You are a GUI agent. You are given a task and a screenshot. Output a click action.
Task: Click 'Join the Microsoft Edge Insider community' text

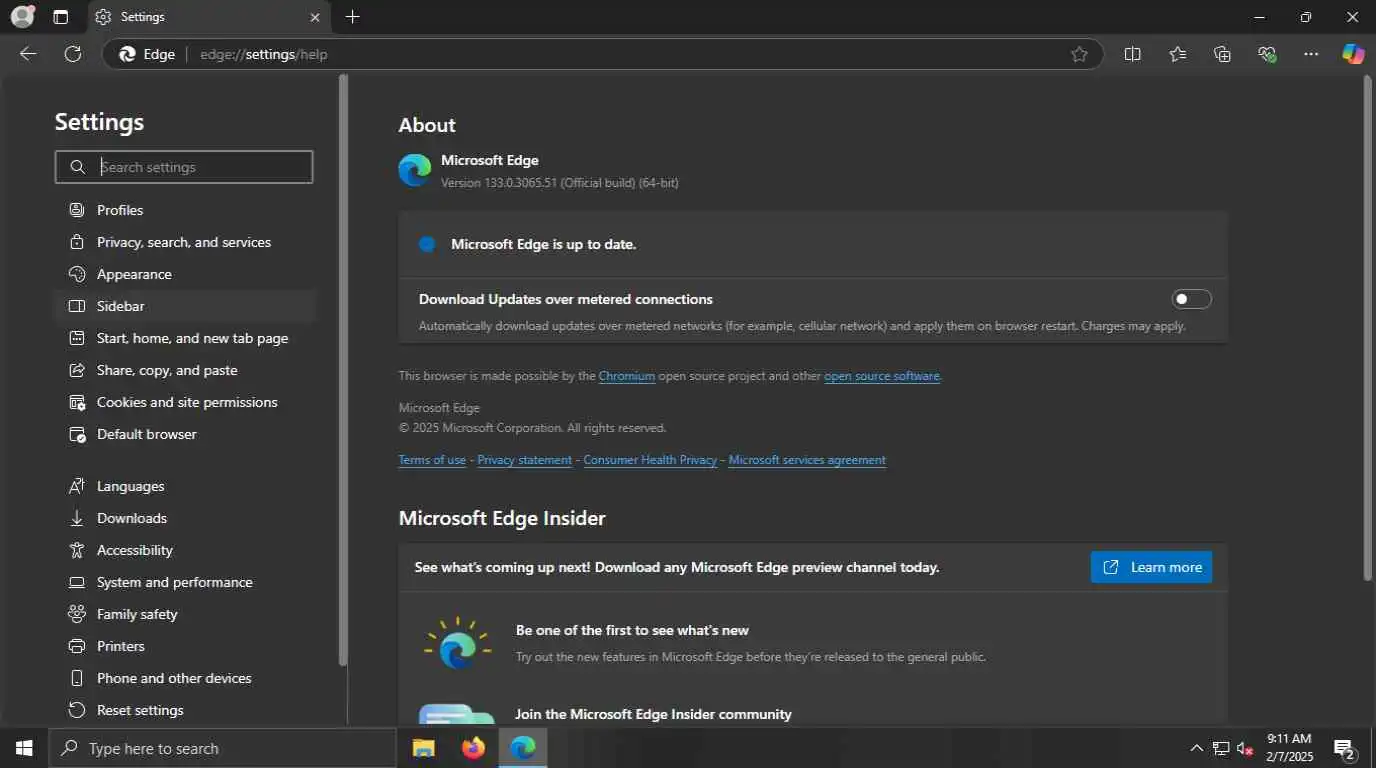pyautogui.click(x=653, y=714)
